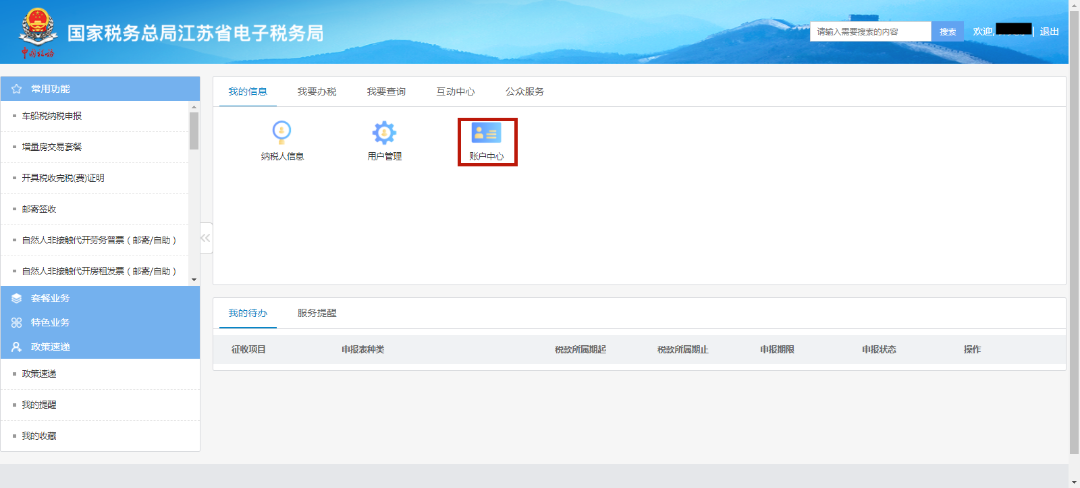This screenshot has width=1080, height=488.
Task: Click the 税款所属期止 column header
Action: point(683,350)
